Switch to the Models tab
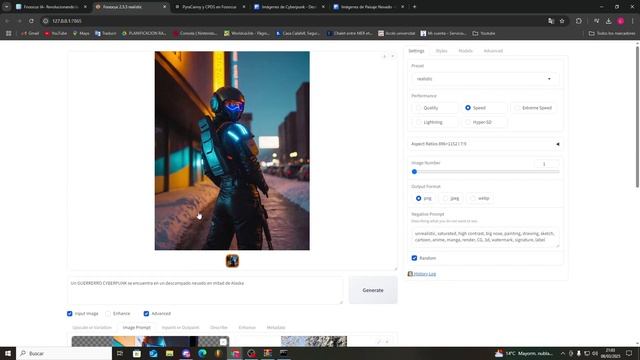 pos(465,51)
